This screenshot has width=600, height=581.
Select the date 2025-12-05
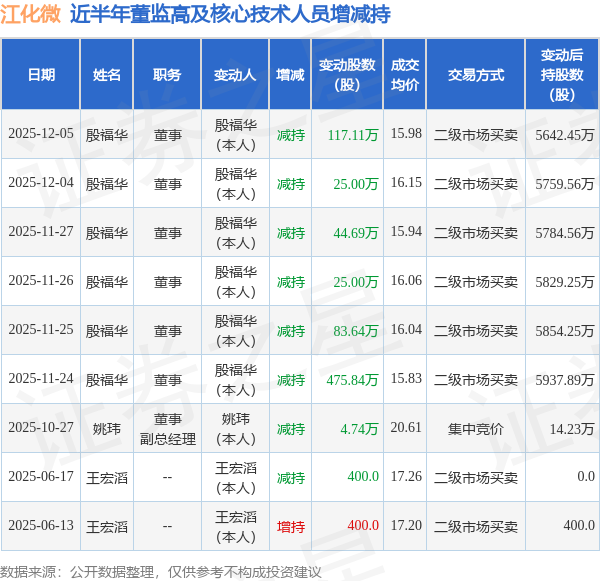click(41, 134)
